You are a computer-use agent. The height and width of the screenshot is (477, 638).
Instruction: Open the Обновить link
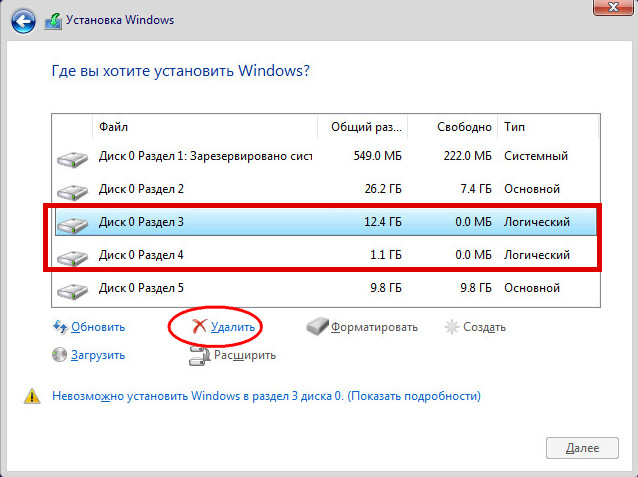[x=98, y=327]
